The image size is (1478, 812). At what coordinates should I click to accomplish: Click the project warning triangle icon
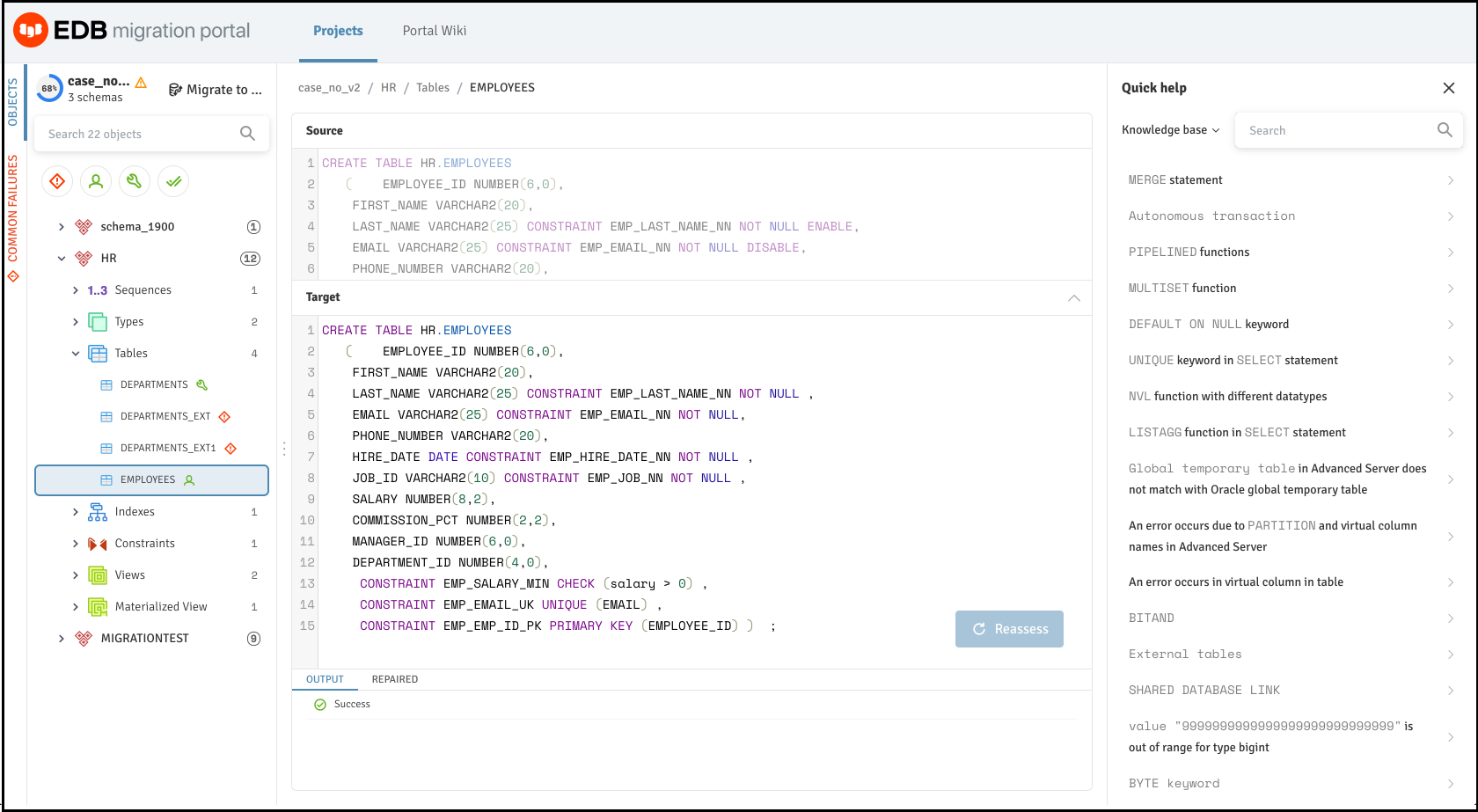tap(141, 82)
